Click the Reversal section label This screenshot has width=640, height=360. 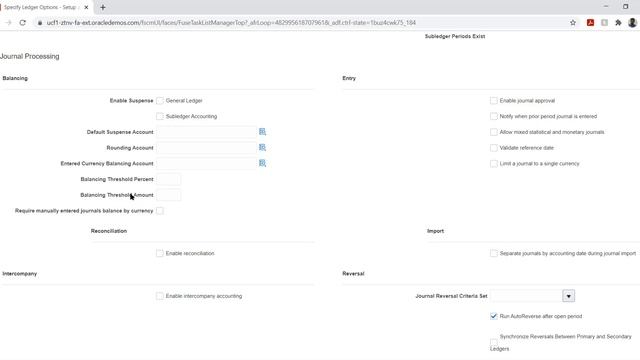353,274
